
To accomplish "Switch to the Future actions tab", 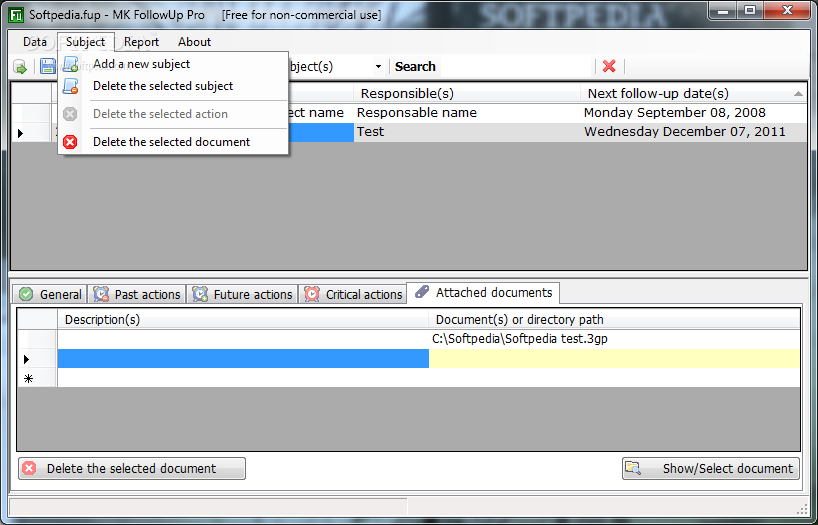I will pyautogui.click(x=243, y=294).
